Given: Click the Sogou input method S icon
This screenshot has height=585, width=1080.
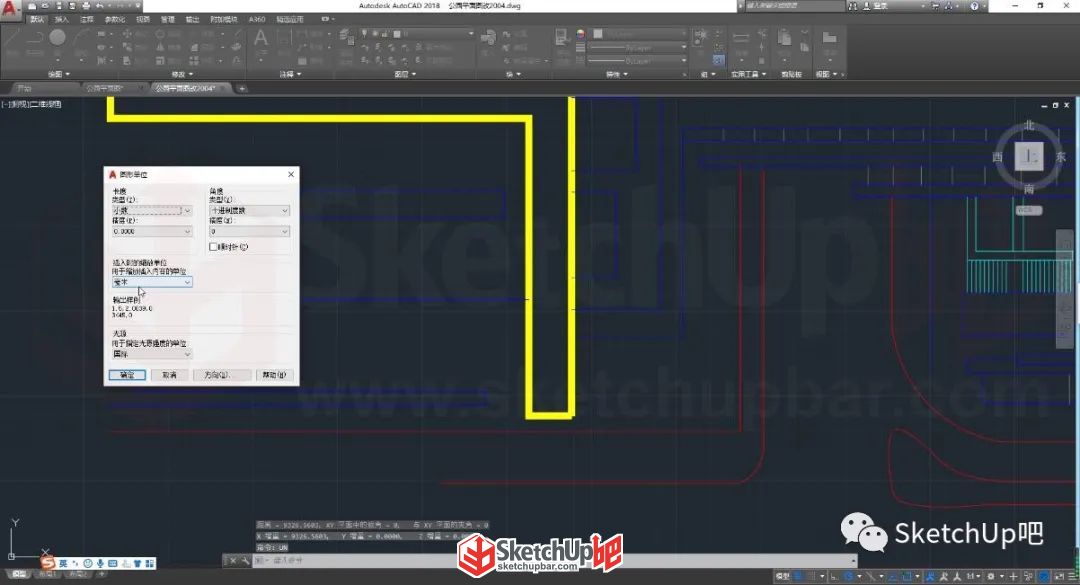Looking at the screenshot, I should pos(48,564).
